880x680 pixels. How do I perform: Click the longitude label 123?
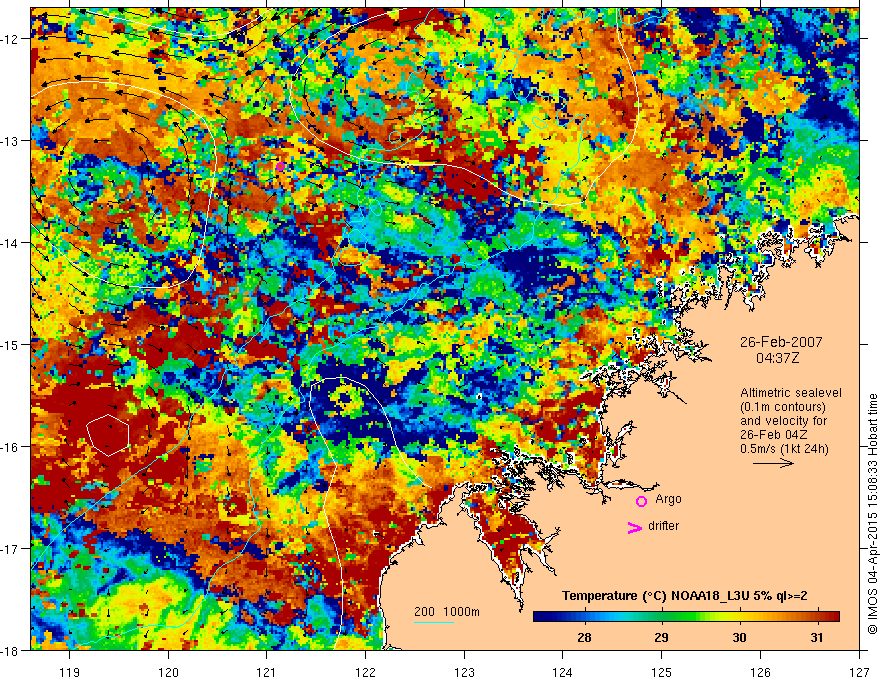click(x=464, y=672)
